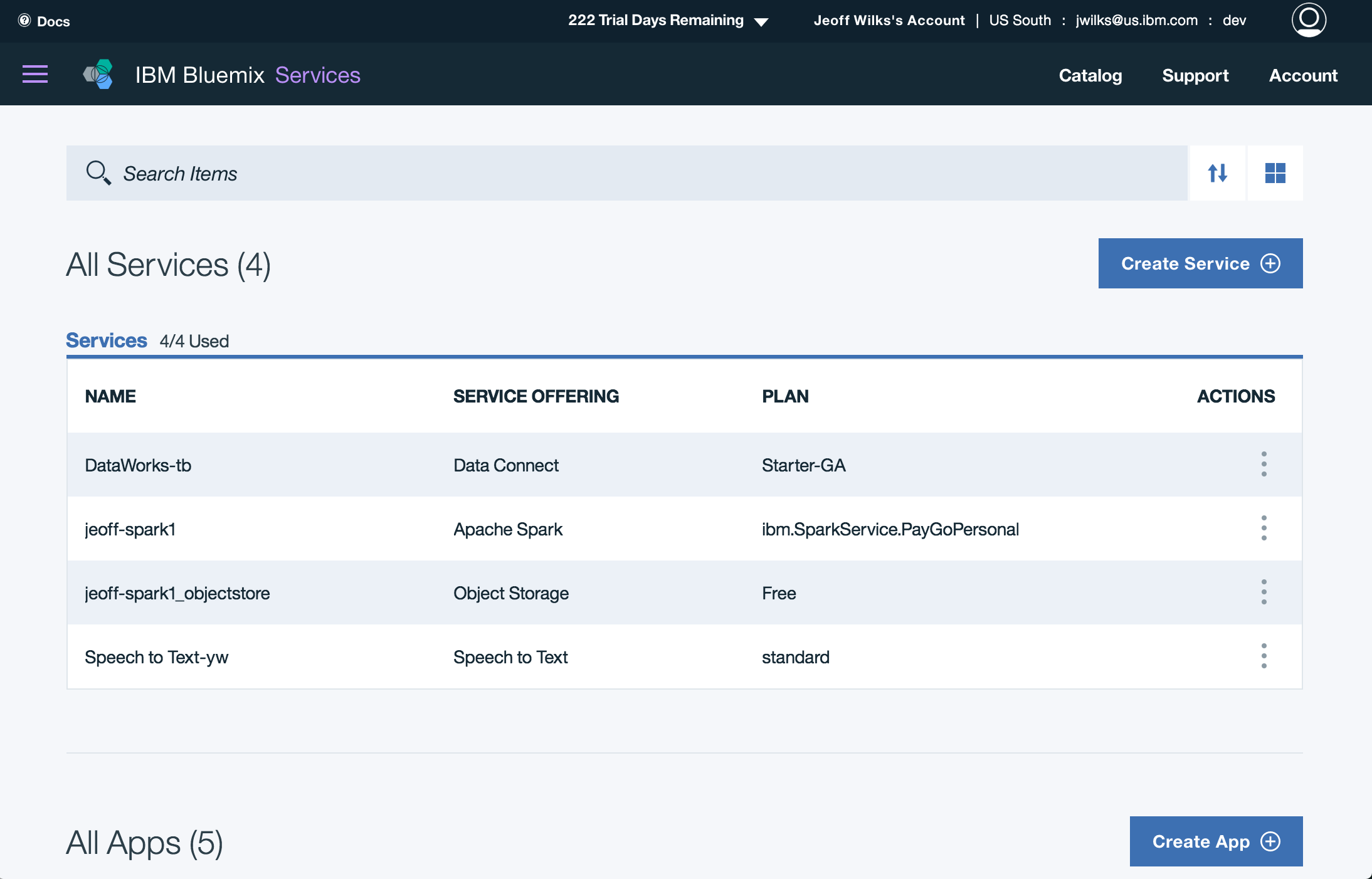
Task: Switch to grid view icon
Action: (1275, 173)
